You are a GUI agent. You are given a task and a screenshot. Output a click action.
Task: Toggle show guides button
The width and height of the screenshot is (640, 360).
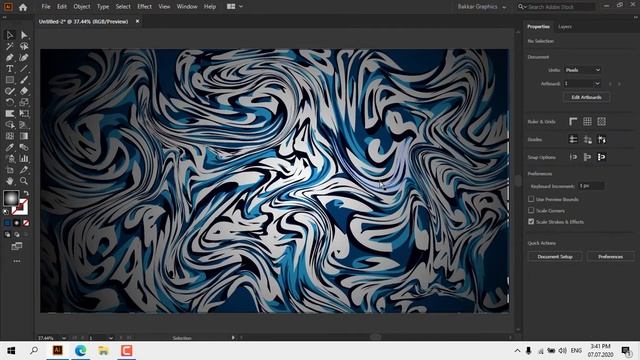point(573,139)
